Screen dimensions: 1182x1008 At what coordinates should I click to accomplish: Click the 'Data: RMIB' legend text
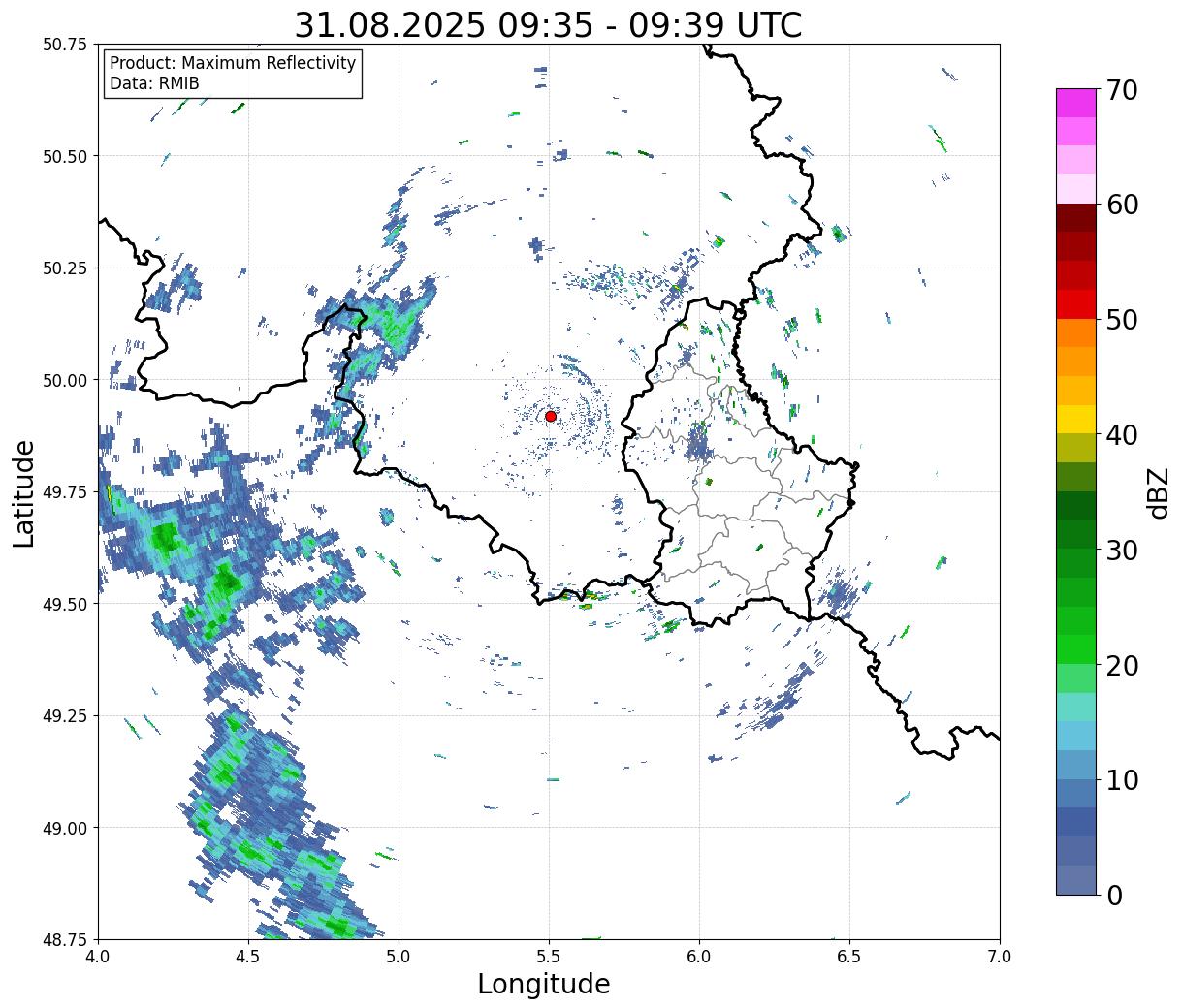click(x=154, y=83)
